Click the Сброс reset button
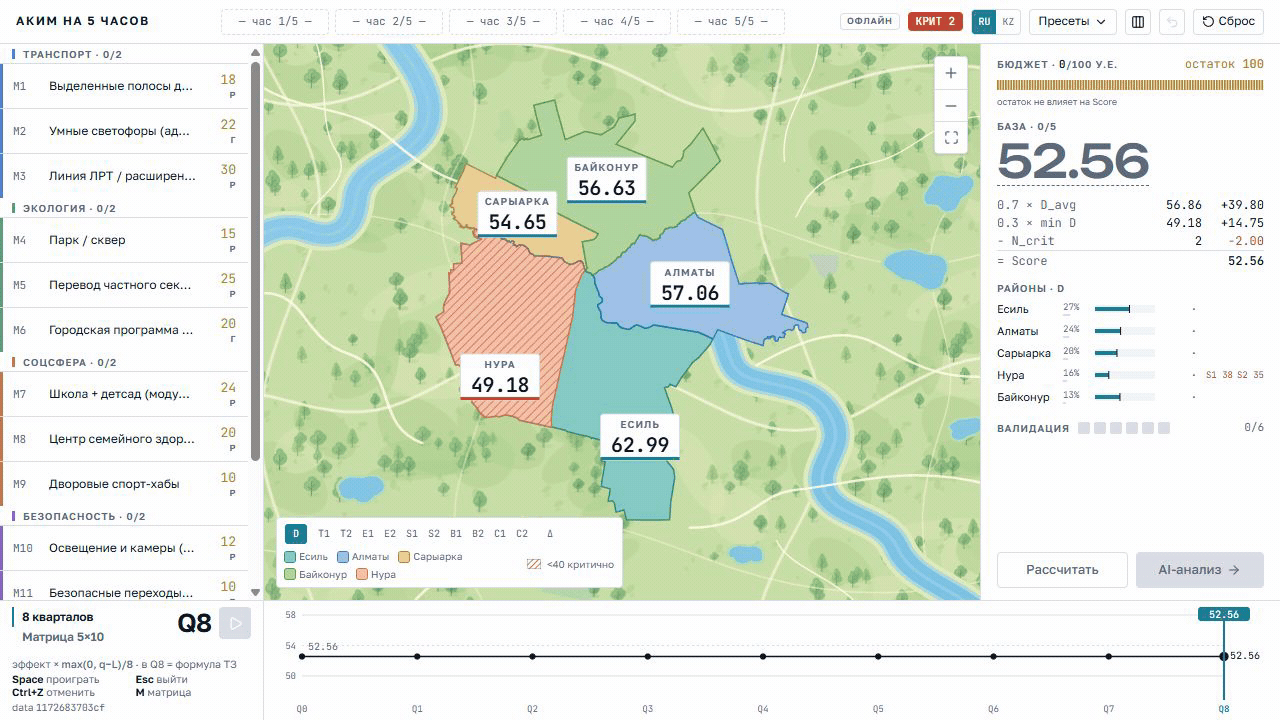 [1228, 21]
